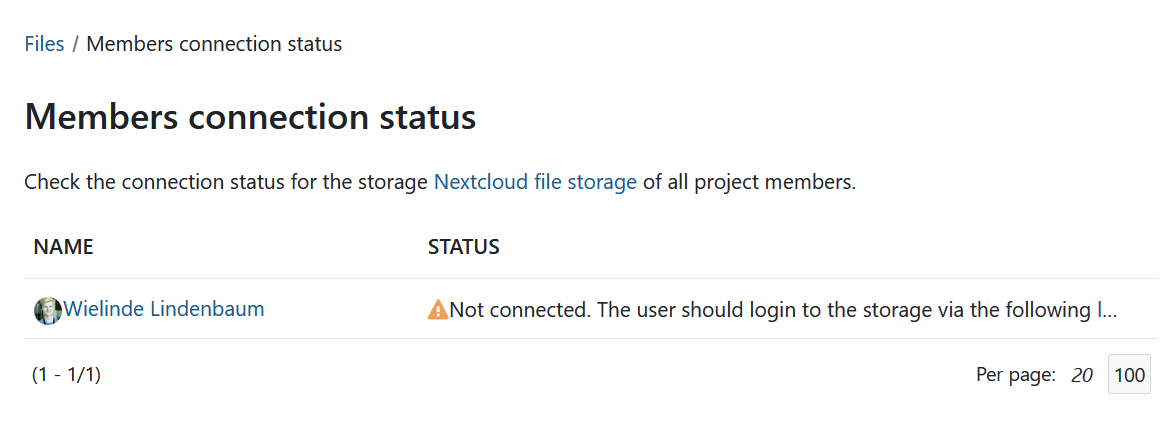Select 20 items per page

coord(1081,376)
